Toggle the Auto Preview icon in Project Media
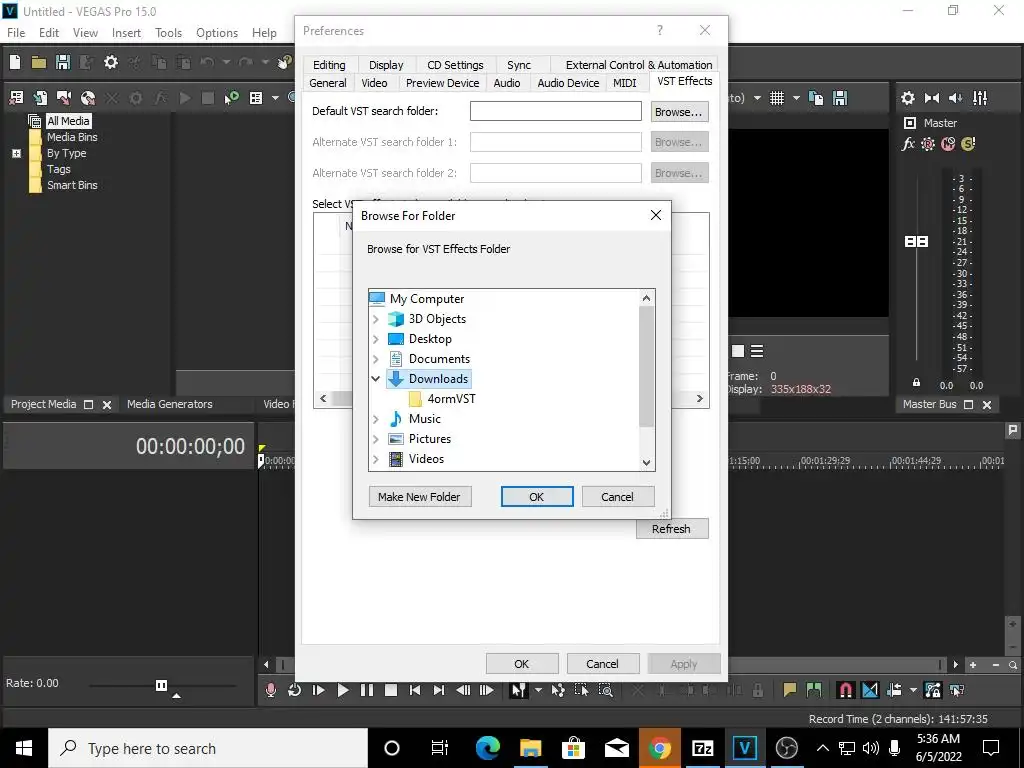The image size is (1024, 768). 231,98
